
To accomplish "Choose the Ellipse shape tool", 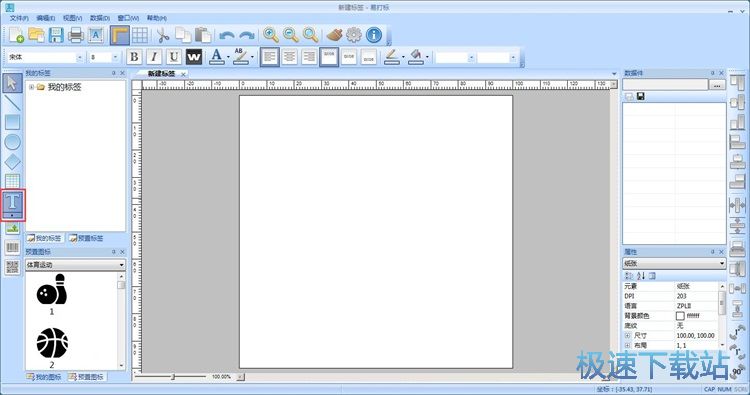I will 12,142.
